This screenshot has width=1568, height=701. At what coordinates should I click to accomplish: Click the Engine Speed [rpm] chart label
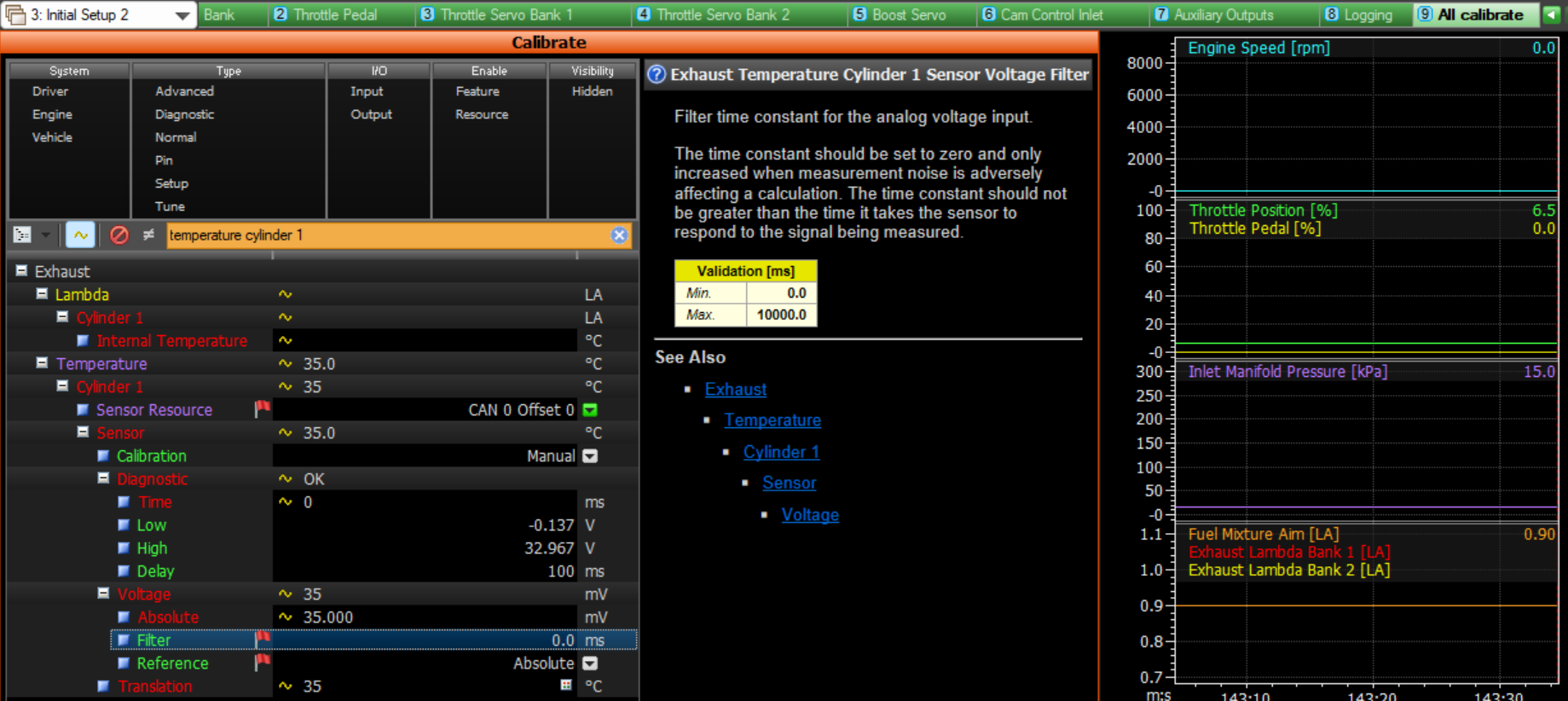pos(1258,48)
